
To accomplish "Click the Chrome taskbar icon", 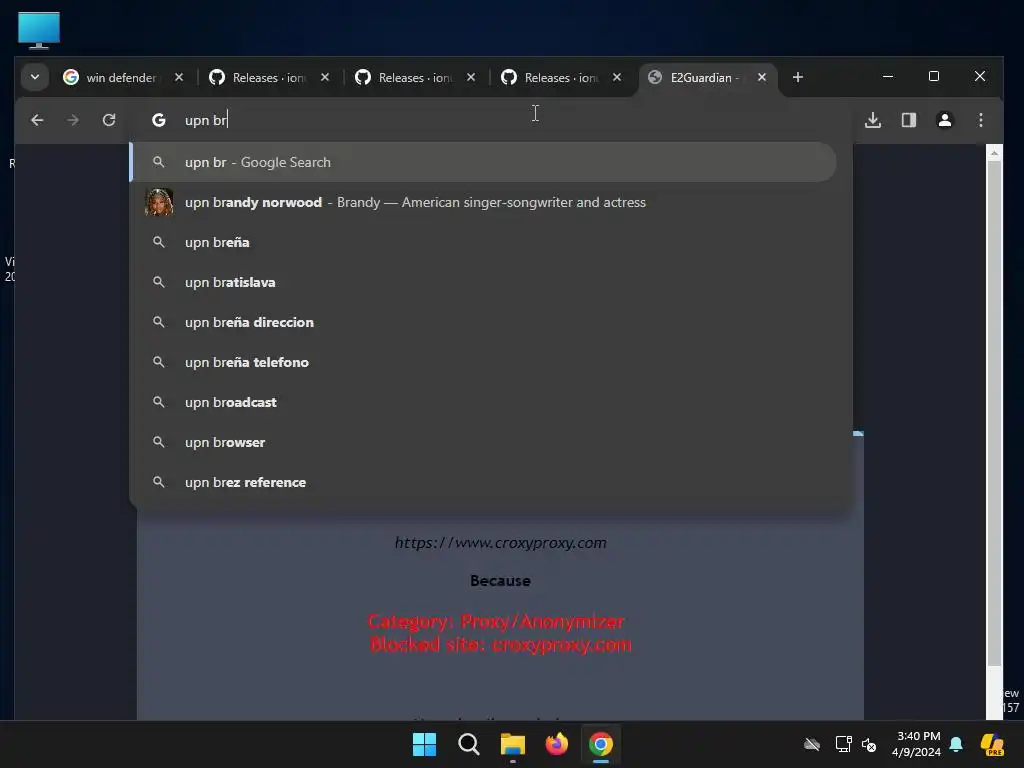I will point(601,744).
